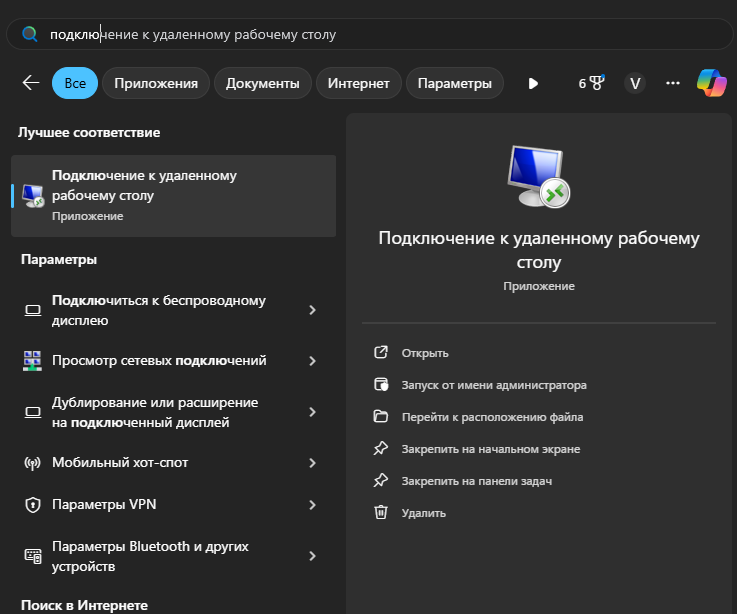Open the V account avatar

tap(635, 84)
